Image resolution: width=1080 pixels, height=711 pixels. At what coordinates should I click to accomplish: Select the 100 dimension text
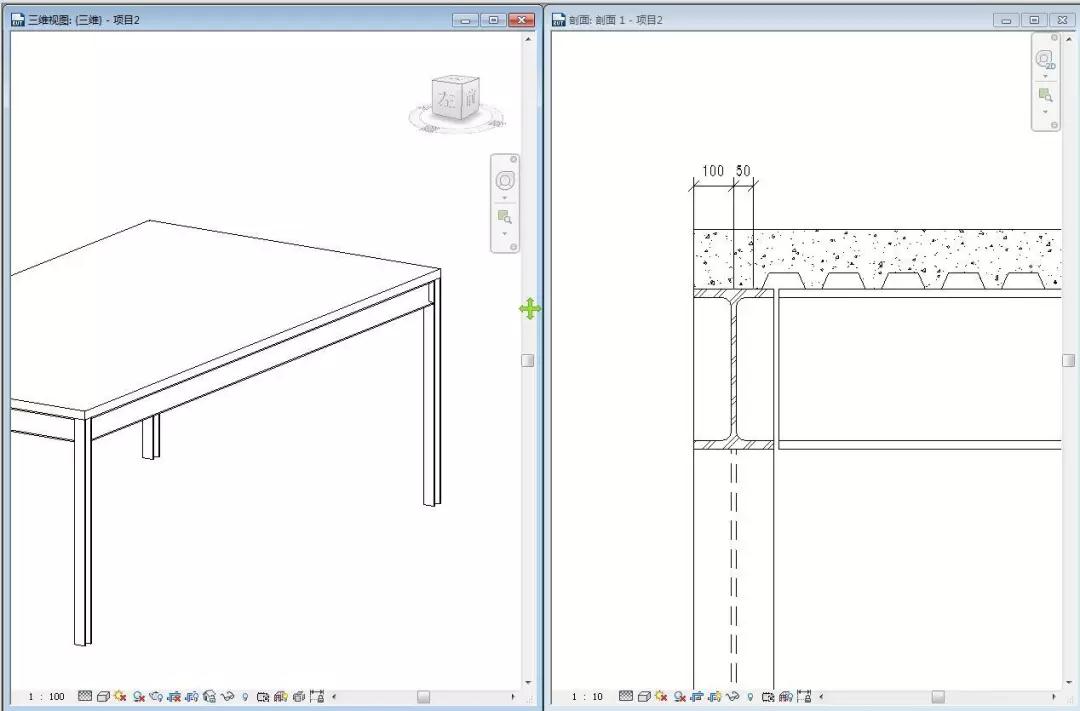[x=712, y=170]
